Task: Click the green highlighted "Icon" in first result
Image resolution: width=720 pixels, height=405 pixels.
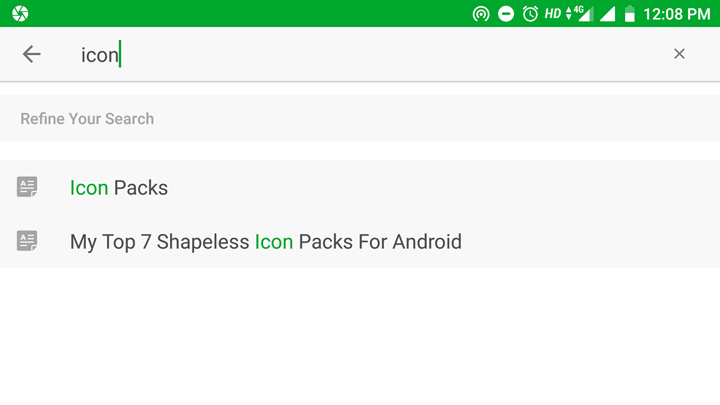Action: [89, 188]
